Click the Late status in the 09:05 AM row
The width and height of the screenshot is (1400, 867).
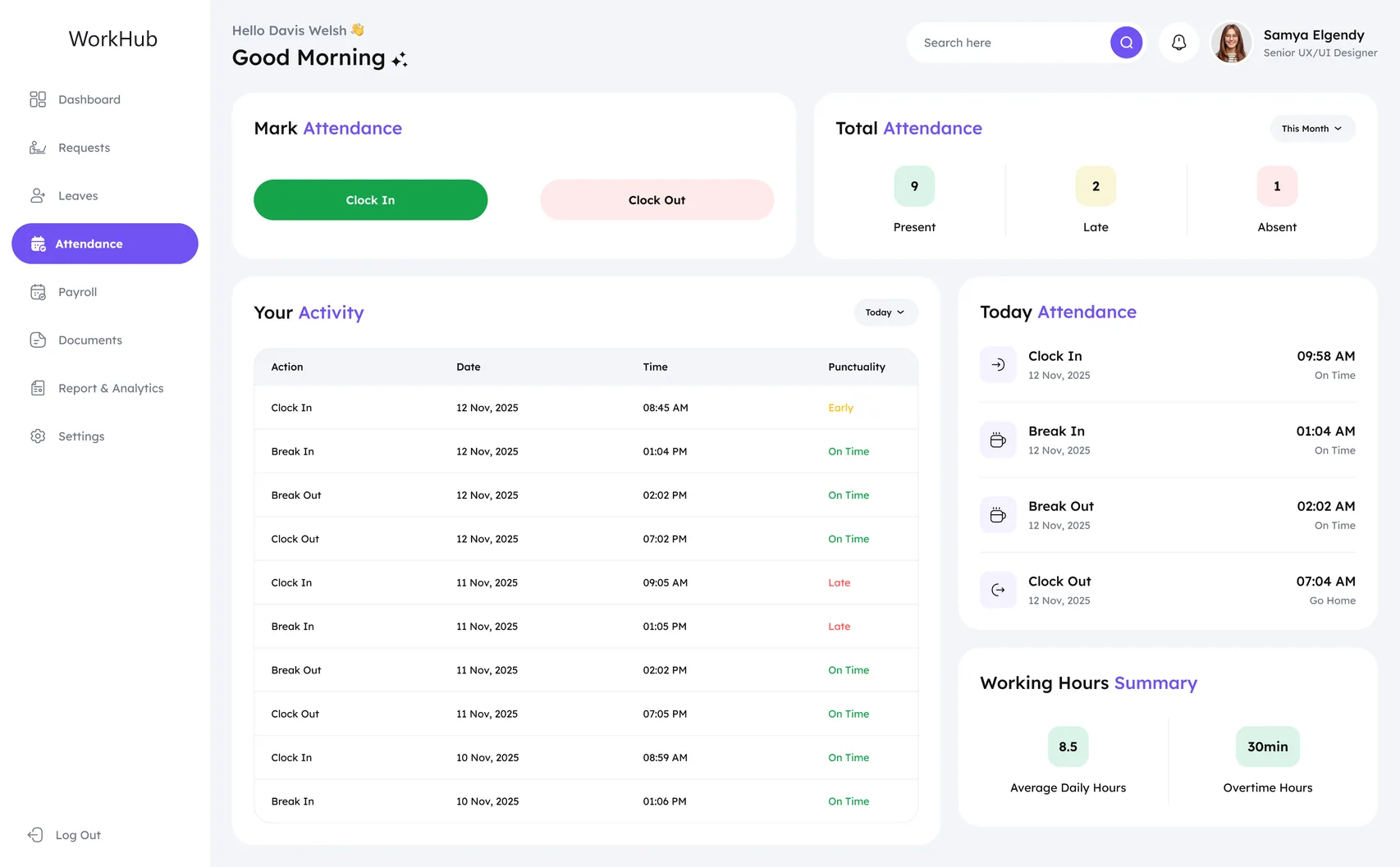(839, 582)
